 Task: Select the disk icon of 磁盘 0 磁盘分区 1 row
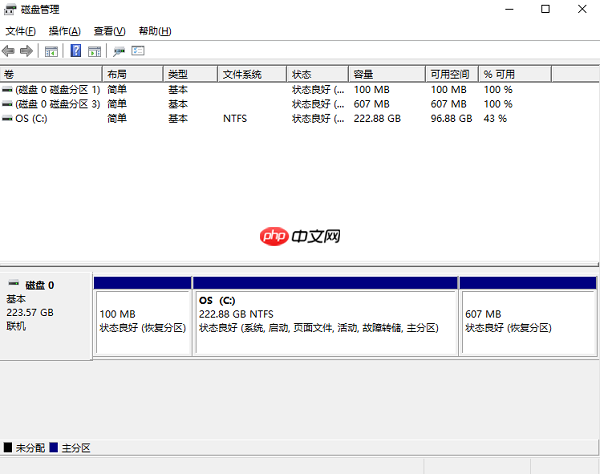tap(7, 90)
